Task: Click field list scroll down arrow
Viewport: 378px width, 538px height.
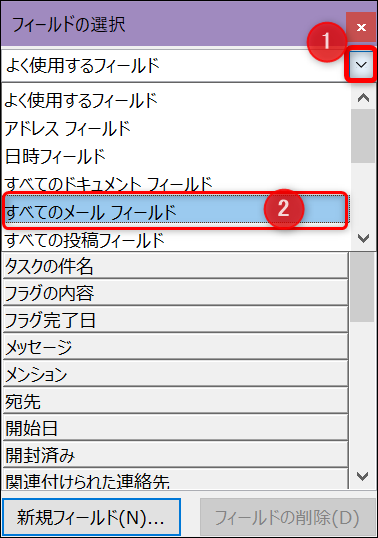Action: (363, 476)
